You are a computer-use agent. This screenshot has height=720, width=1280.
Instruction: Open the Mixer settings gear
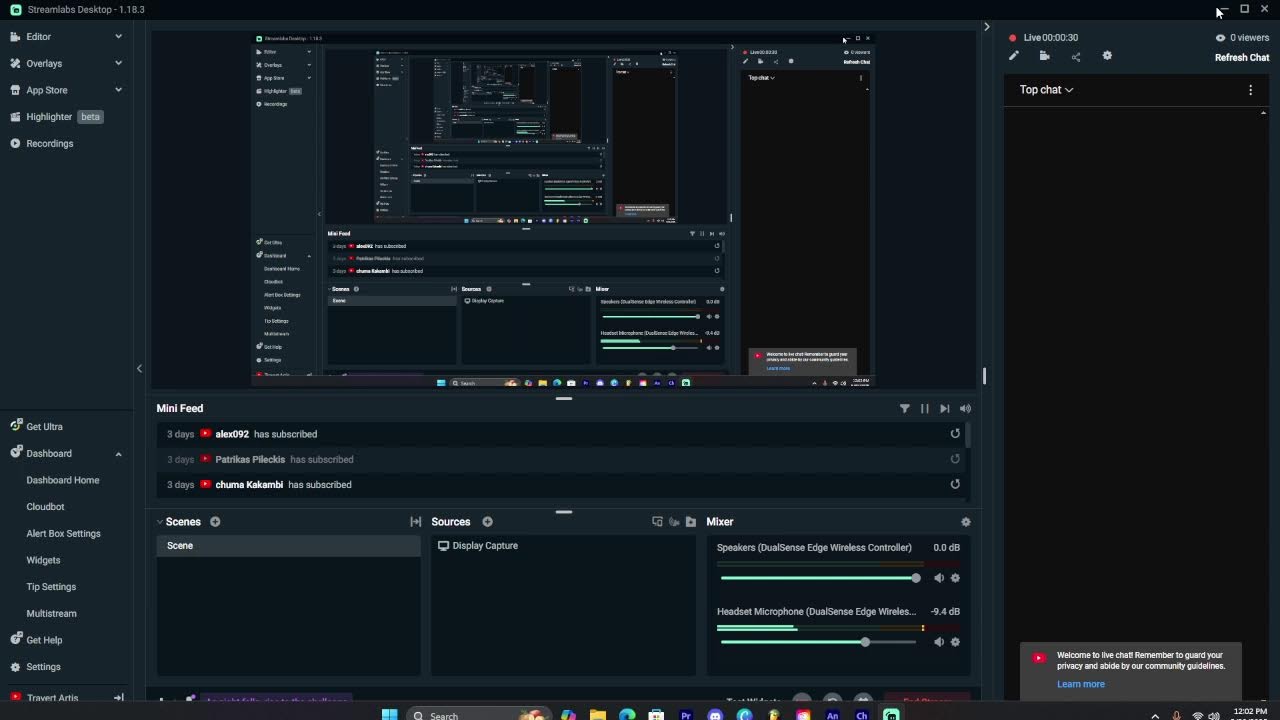pos(965,522)
